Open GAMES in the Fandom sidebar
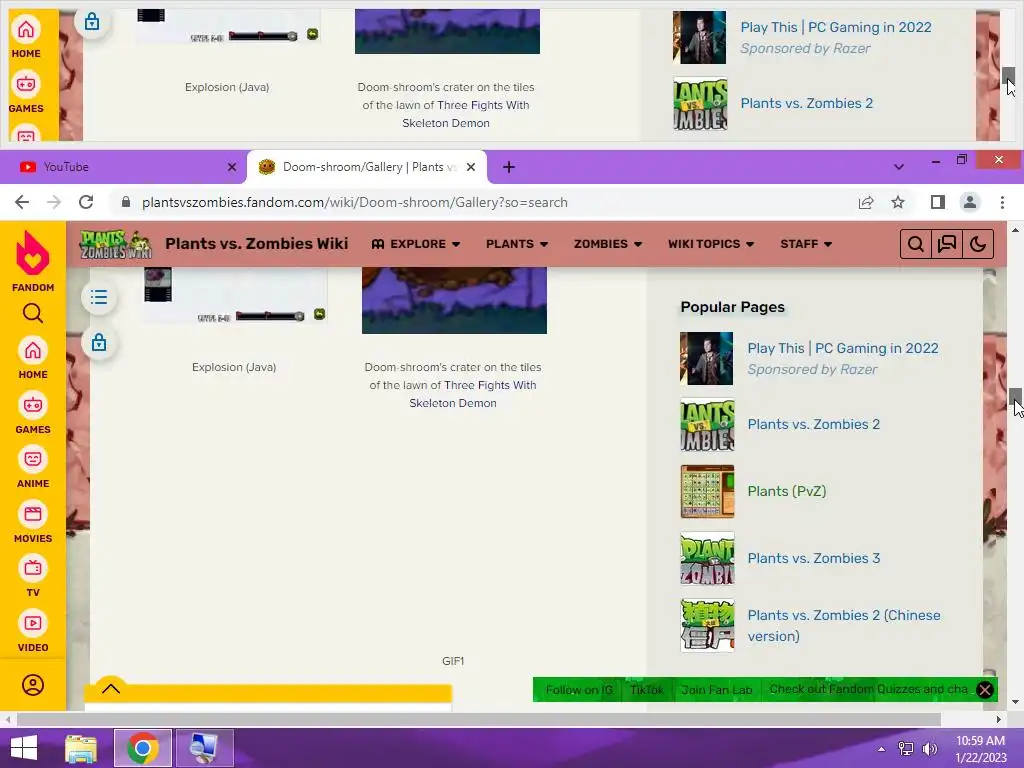The image size is (1024, 768). (33, 413)
